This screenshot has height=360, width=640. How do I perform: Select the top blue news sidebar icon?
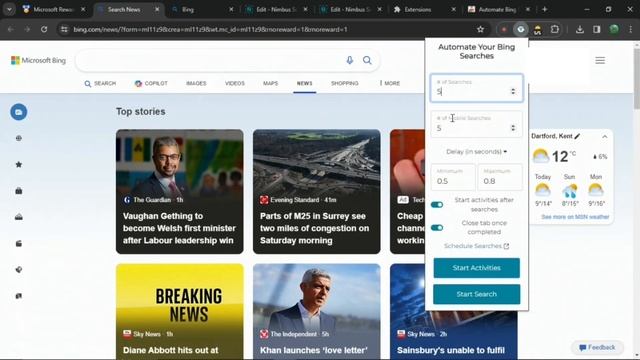pyautogui.click(x=19, y=112)
